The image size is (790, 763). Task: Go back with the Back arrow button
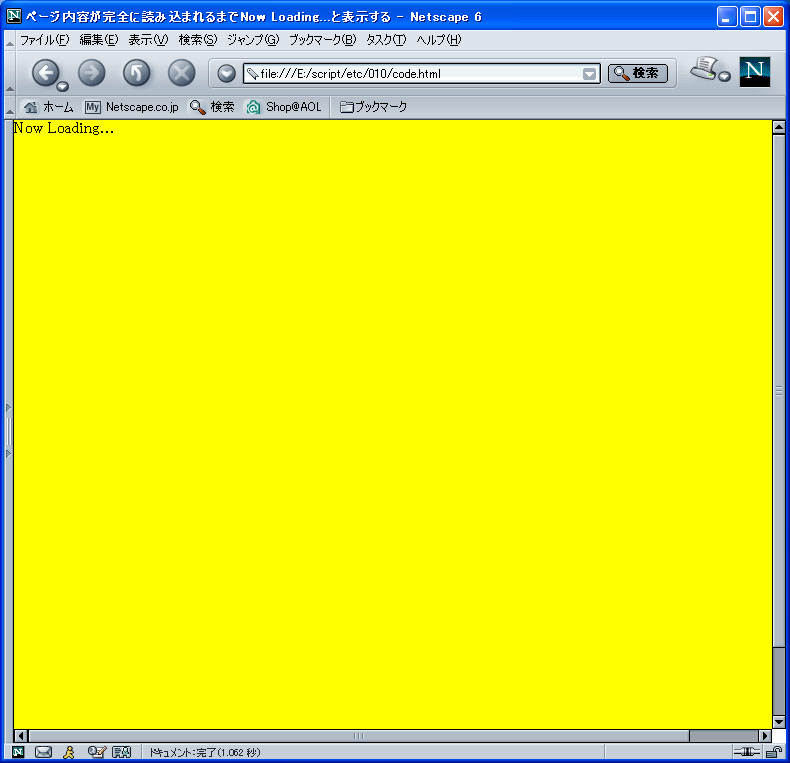pyautogui.click(x=46, y=73)
